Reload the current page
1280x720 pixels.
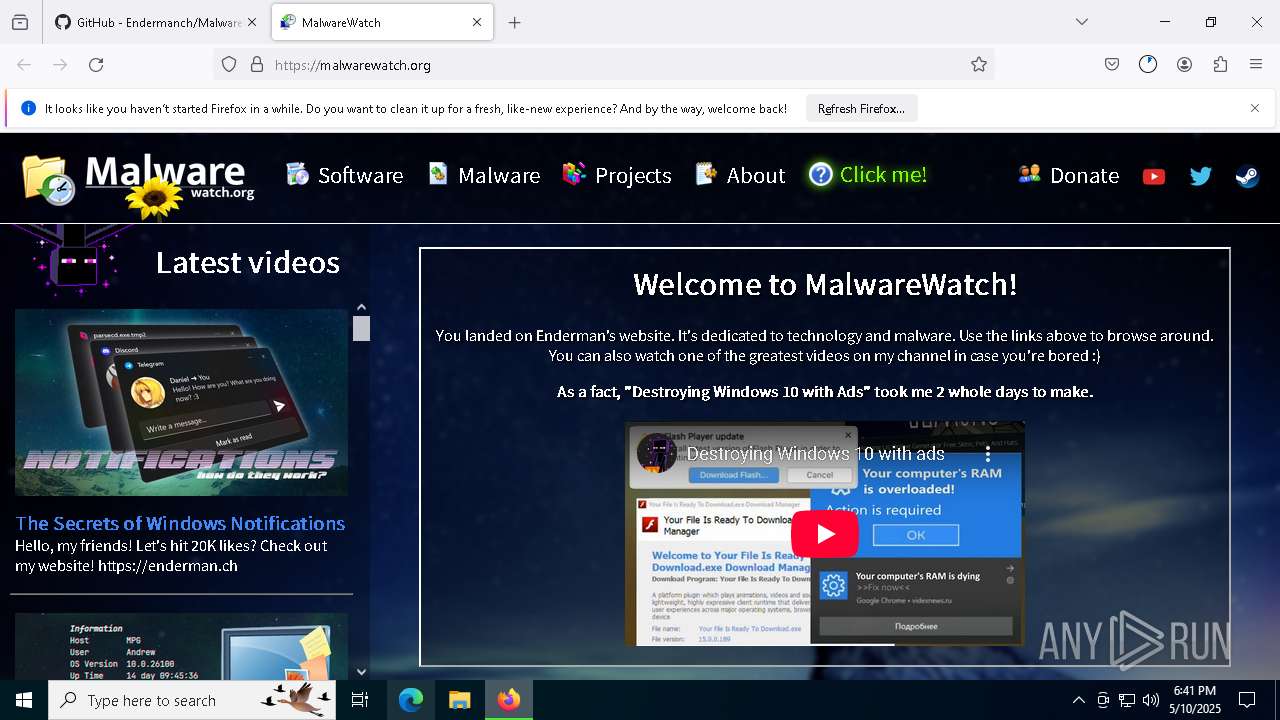pyautogui.click(x=96, y=65)
